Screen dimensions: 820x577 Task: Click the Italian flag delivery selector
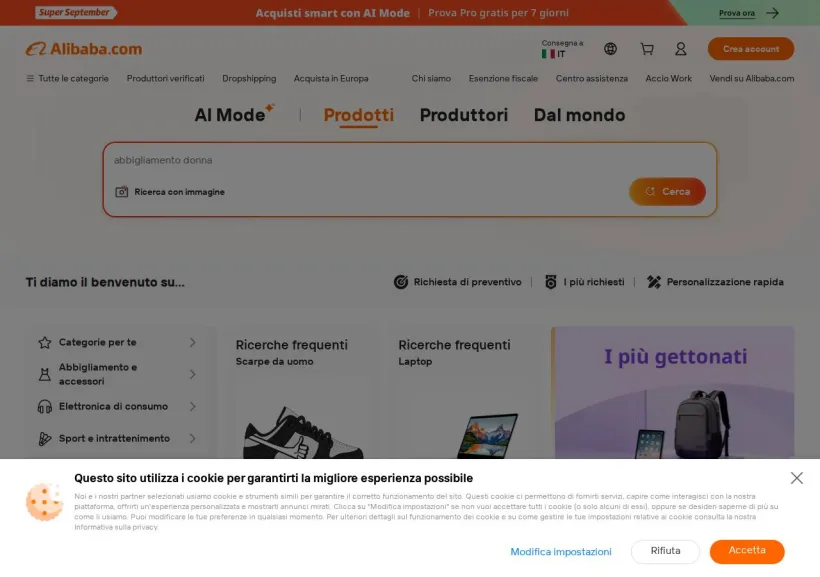point(562,49)
